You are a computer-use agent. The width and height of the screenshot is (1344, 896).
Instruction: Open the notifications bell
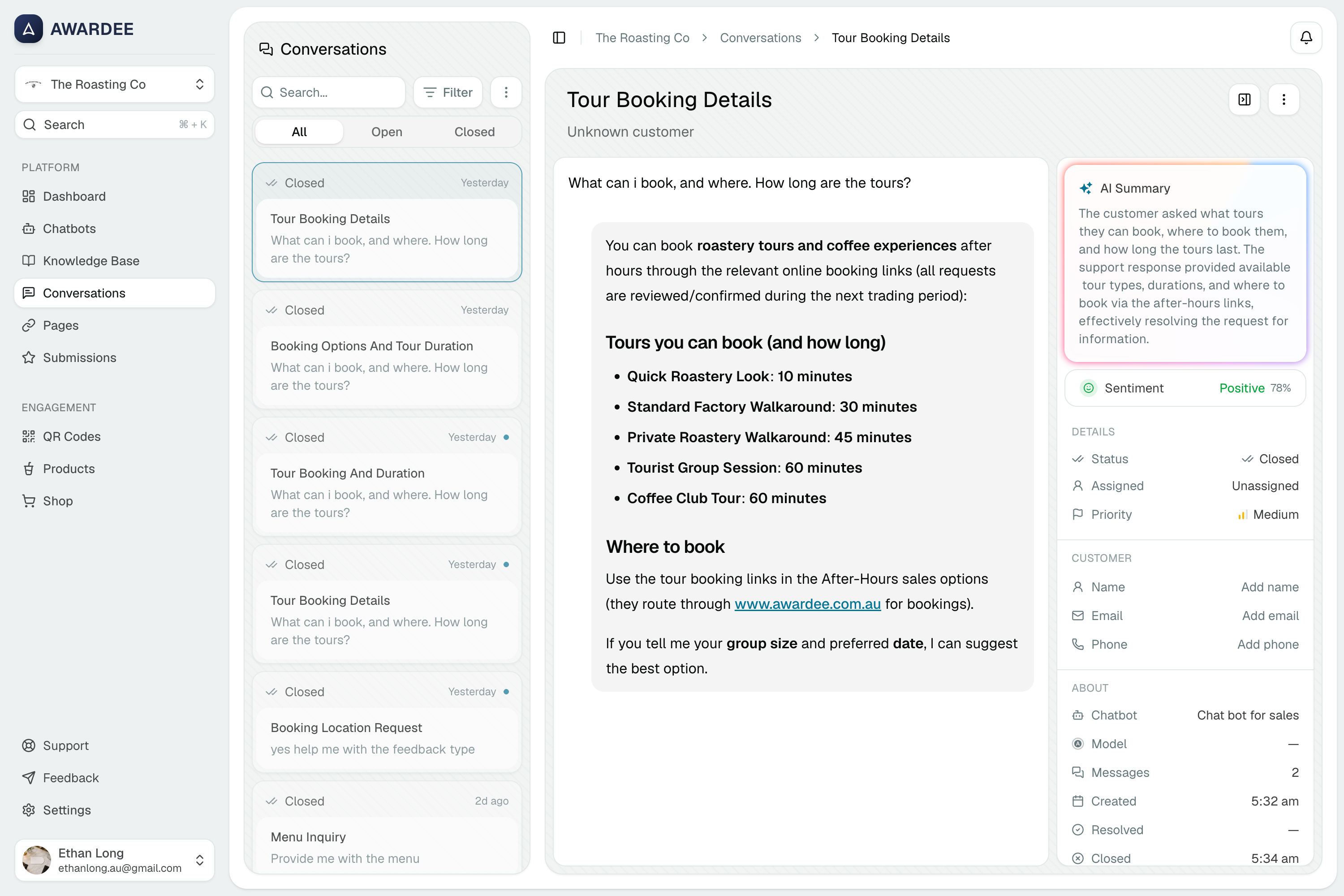point(1306,38)
